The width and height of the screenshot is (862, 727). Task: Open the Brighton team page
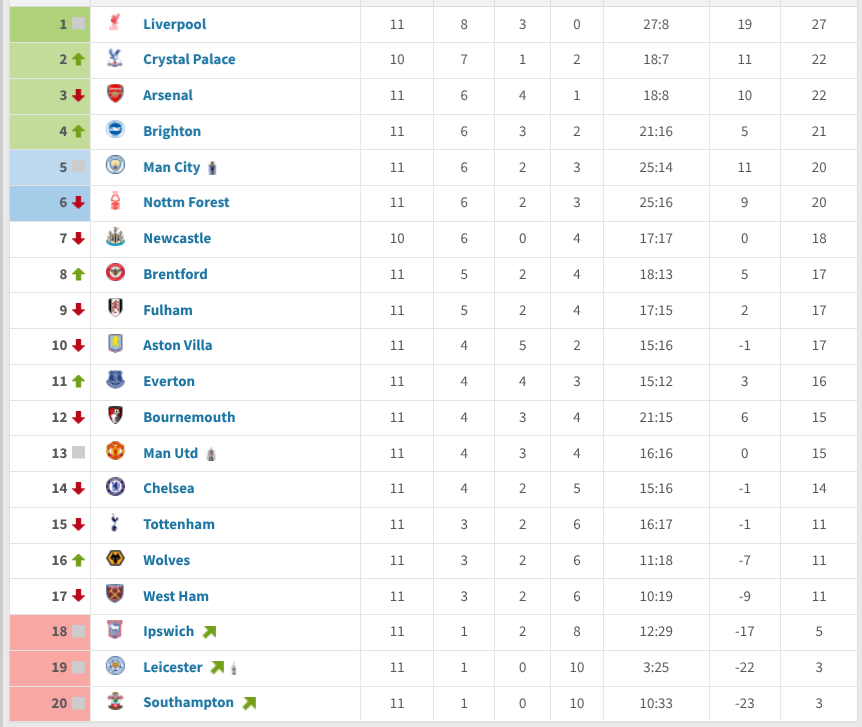point(172,131)
